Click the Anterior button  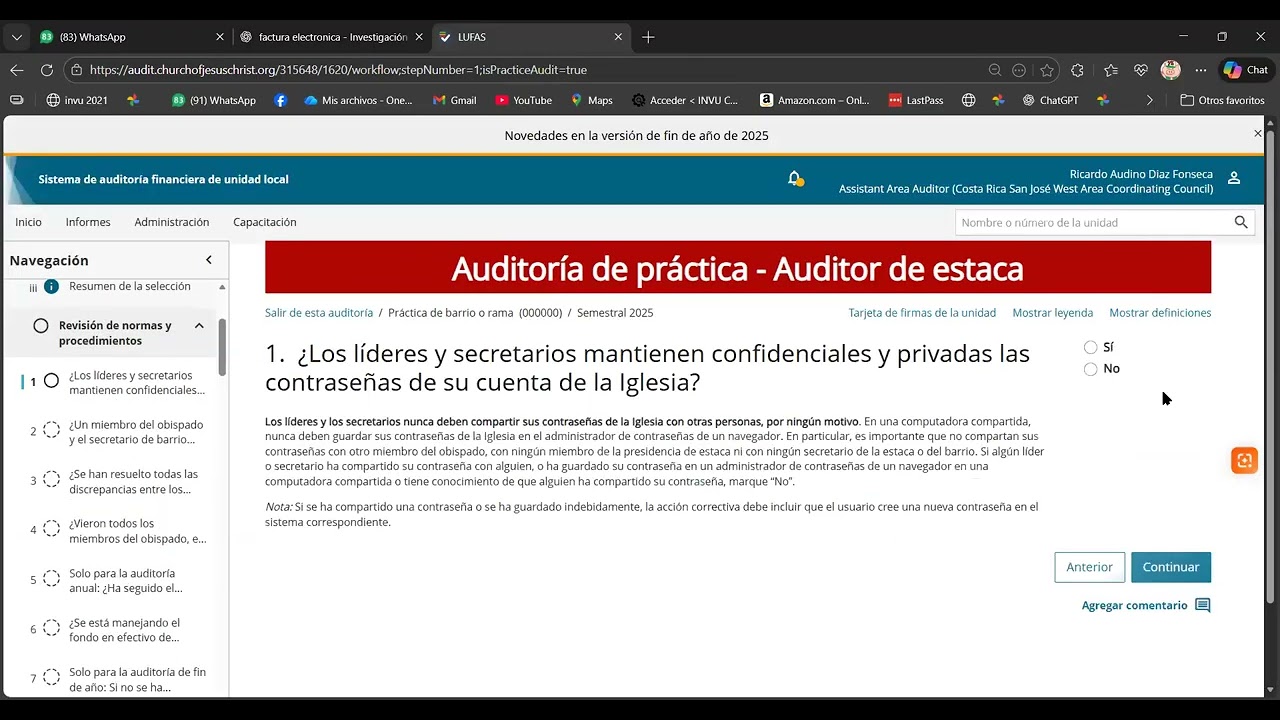[x=1089, y=567]
